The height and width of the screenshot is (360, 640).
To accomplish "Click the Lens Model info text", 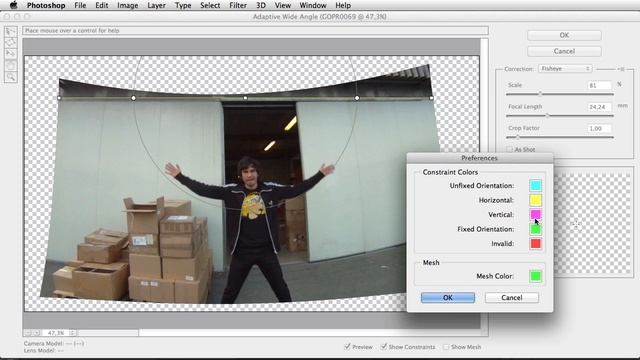I will coord(44,351).
